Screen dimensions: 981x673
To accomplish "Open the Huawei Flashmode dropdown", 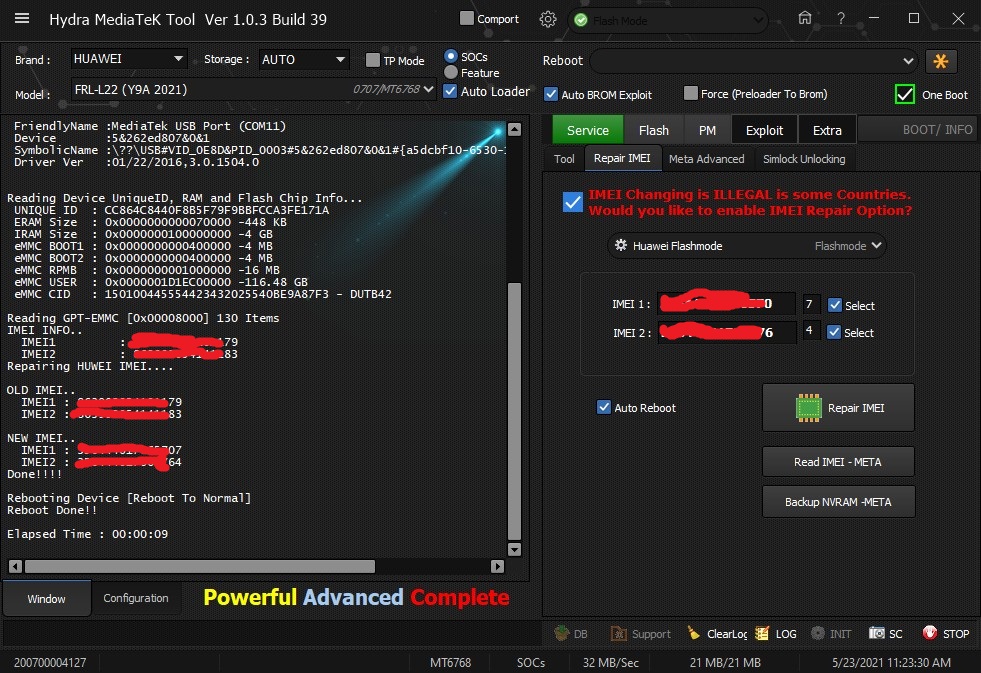I will pos(746,246).
